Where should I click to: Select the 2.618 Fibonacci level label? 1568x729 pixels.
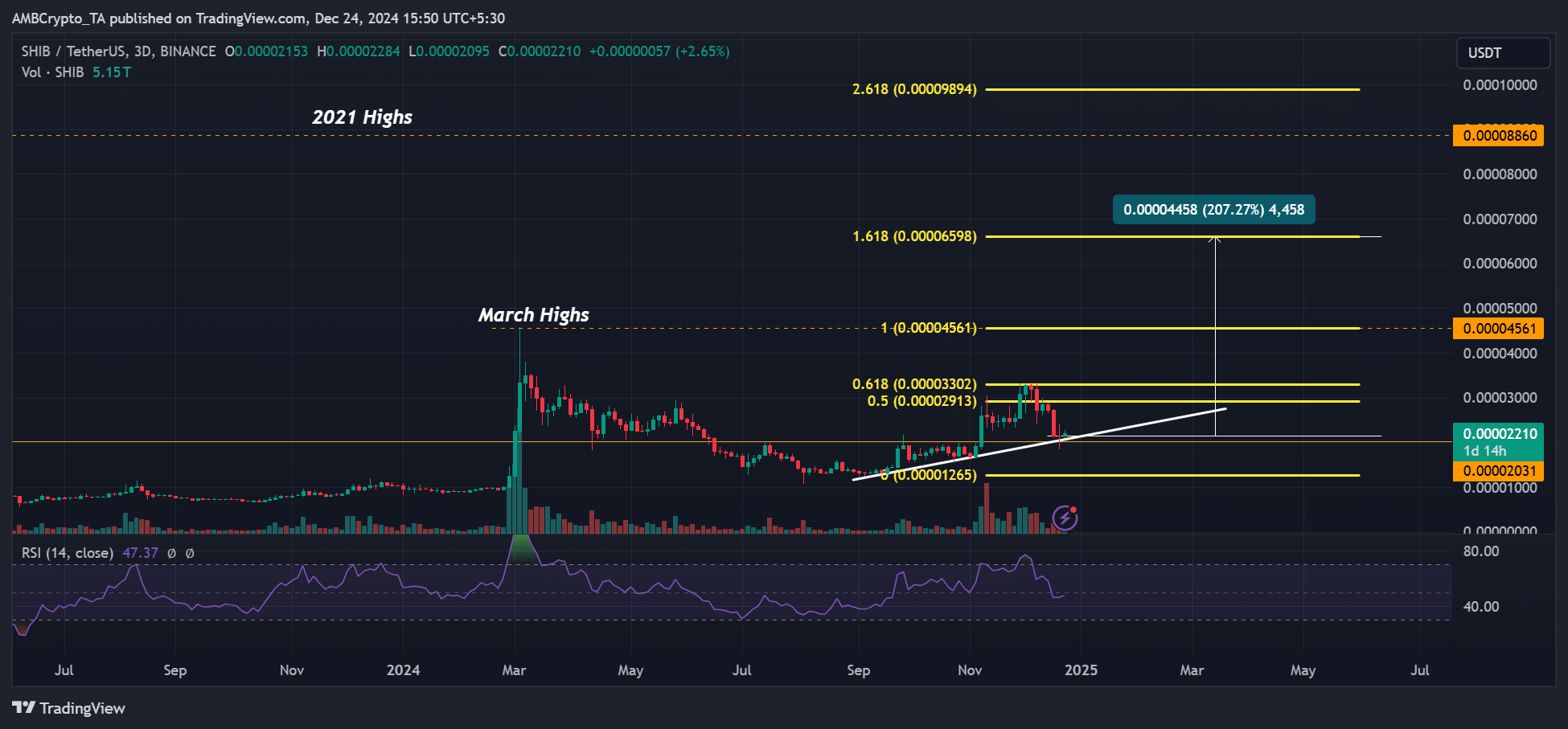pyautogui.click(x=914, y=89)
